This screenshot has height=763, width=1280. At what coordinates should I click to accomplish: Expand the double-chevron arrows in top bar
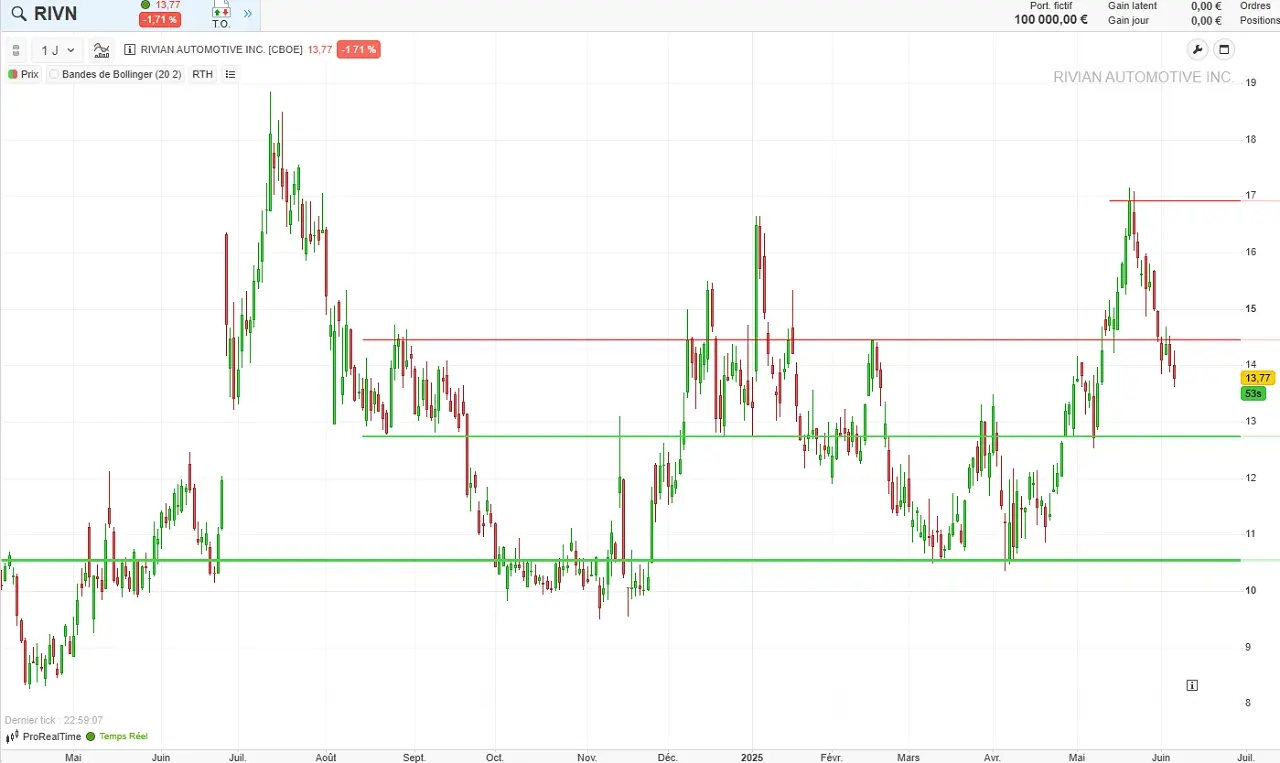[x=247, y=14]
